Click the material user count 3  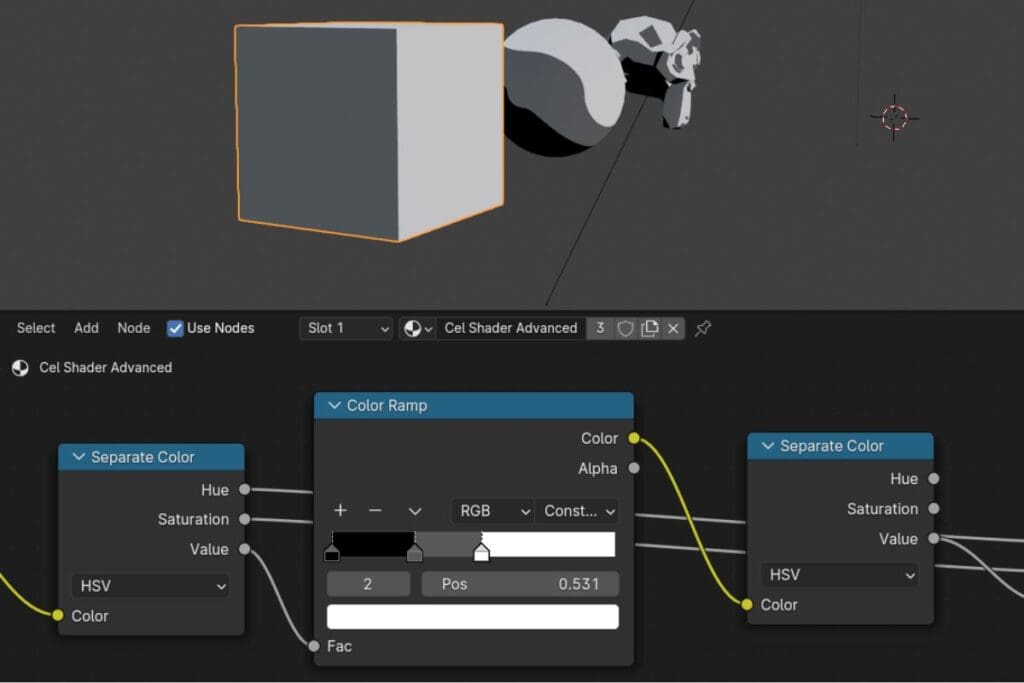[x=600, y=328]
